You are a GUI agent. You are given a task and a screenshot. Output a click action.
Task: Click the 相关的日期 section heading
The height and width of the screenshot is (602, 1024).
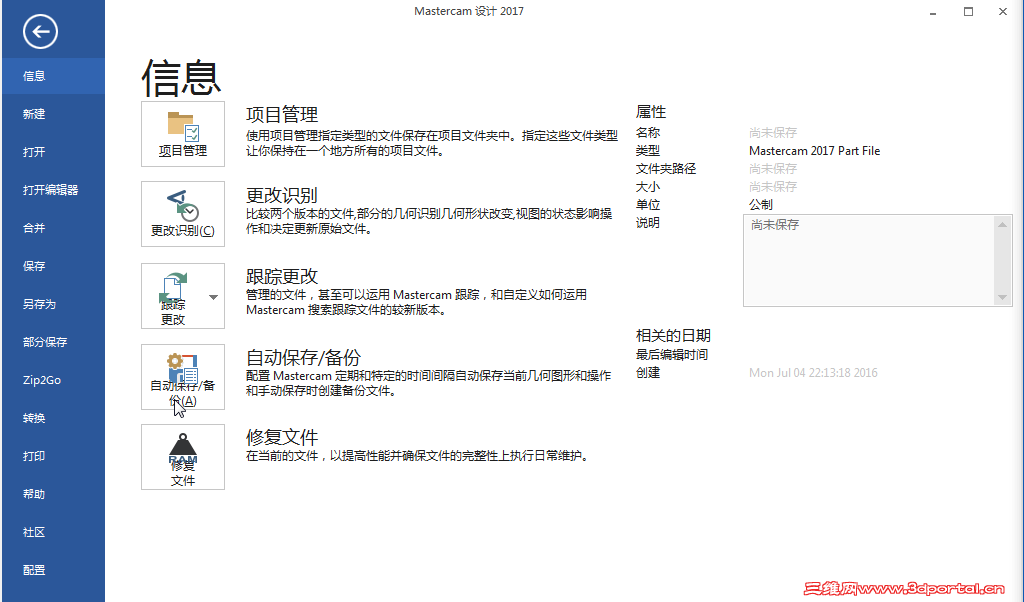[673, 336]
